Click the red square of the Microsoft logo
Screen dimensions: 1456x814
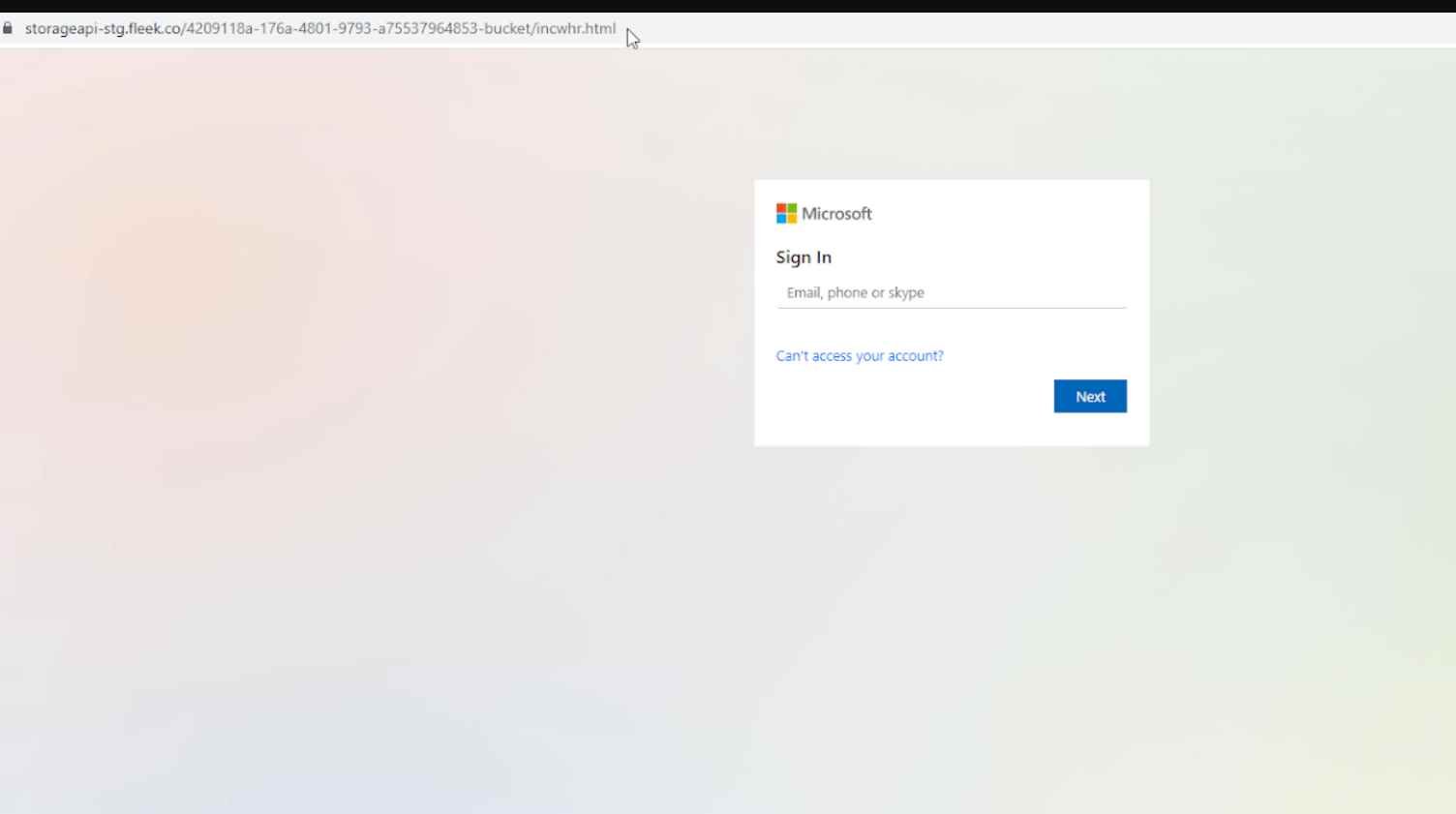[x=781, y=207]
